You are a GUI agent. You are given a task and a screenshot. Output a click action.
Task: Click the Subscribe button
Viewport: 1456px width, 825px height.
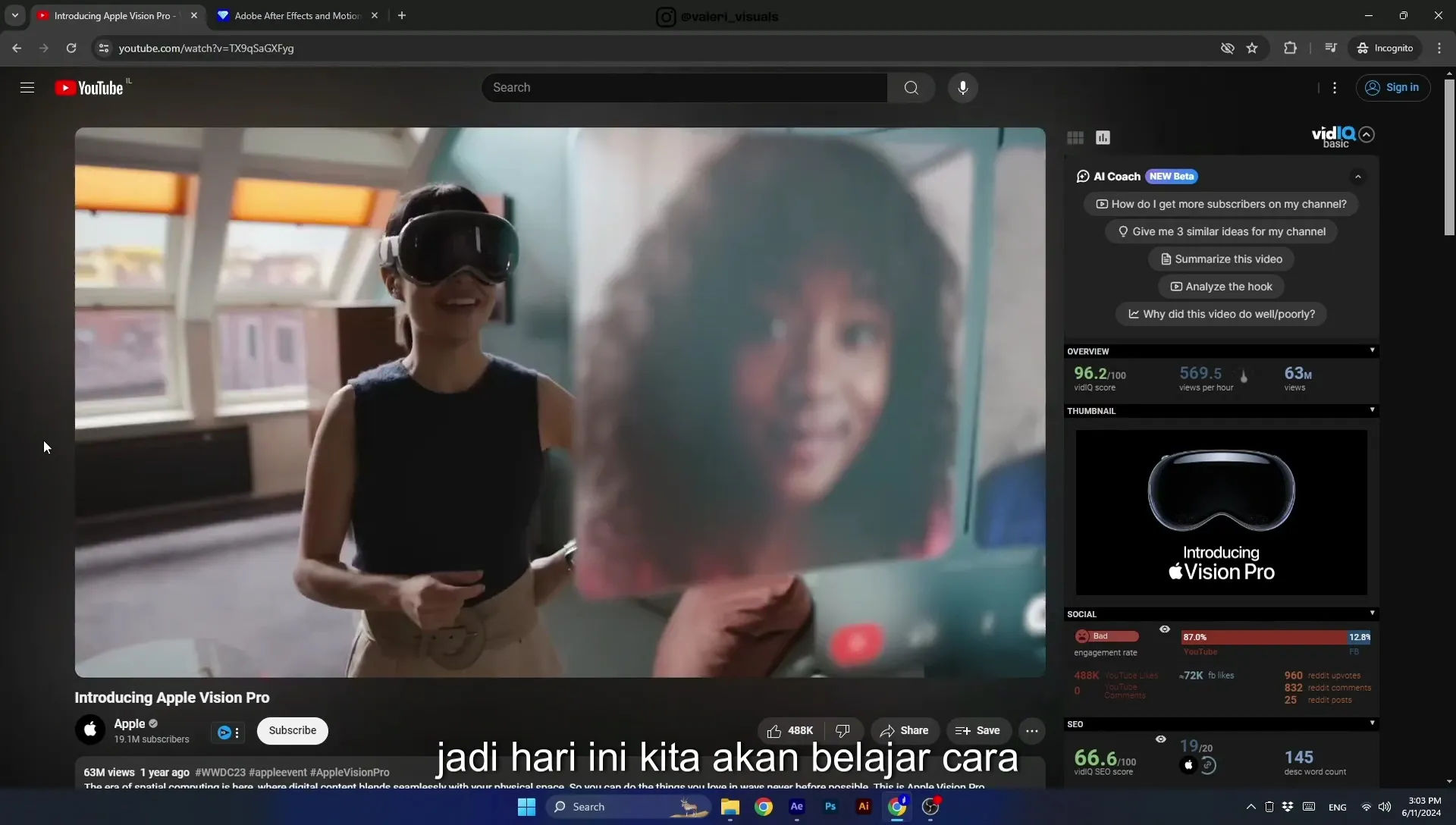point(293,731)
